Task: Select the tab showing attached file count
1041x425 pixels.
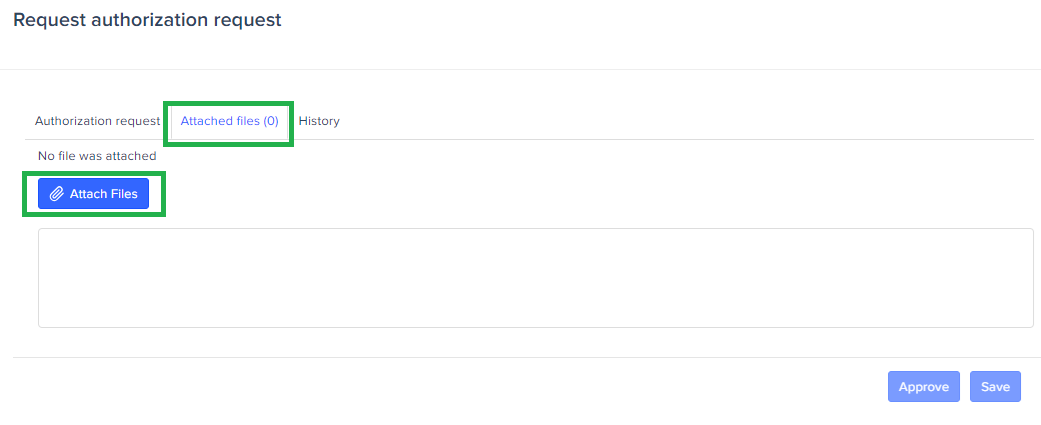Action: [x=229, y=121]
